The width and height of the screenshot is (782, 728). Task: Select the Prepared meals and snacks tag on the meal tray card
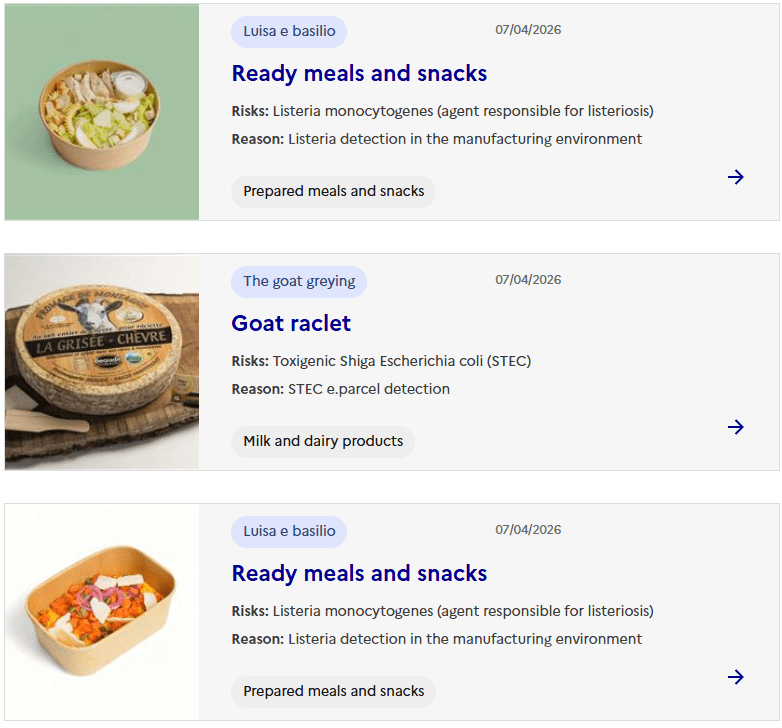(x=333, y=691)
